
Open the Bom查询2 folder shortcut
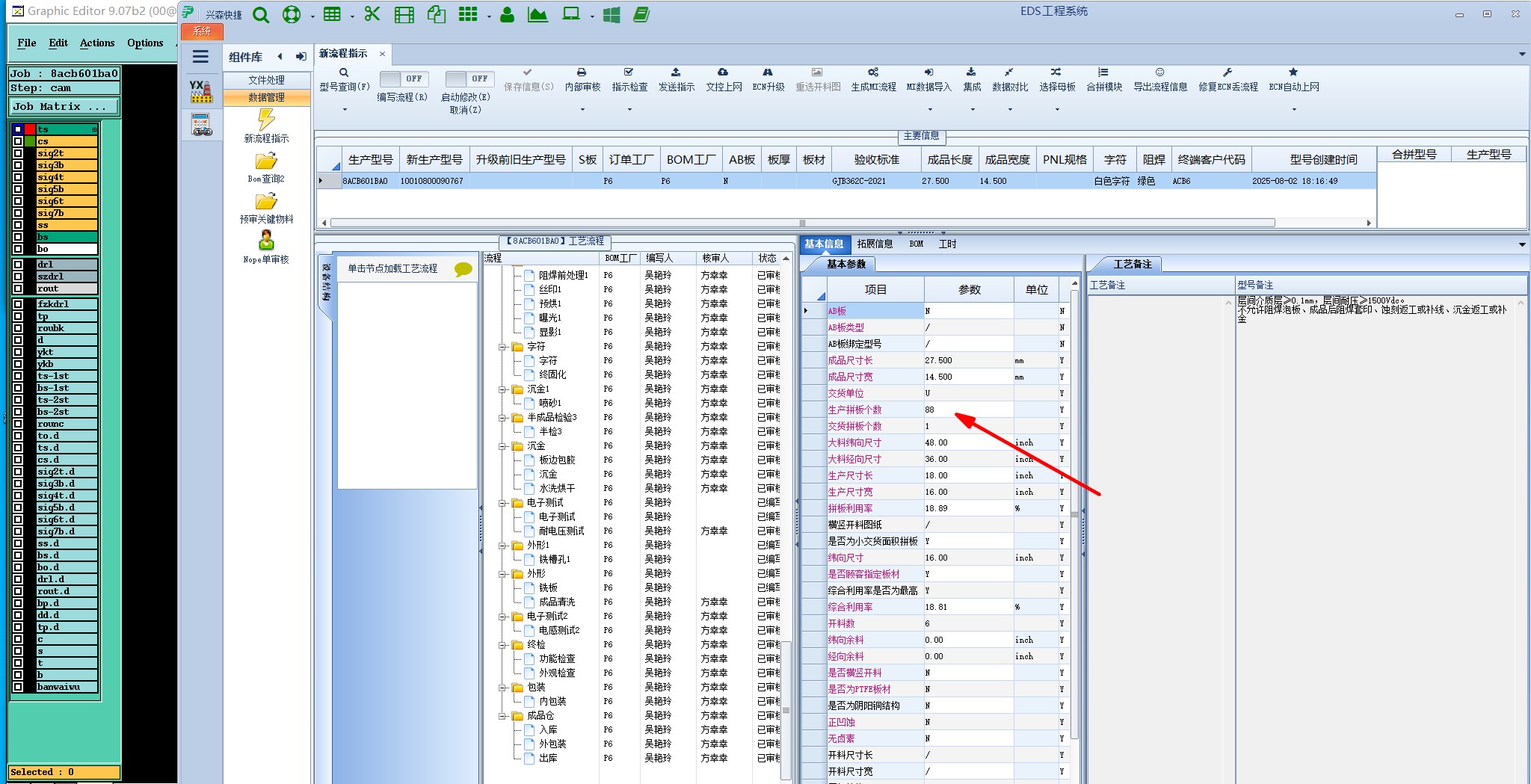tap(266, 167)
